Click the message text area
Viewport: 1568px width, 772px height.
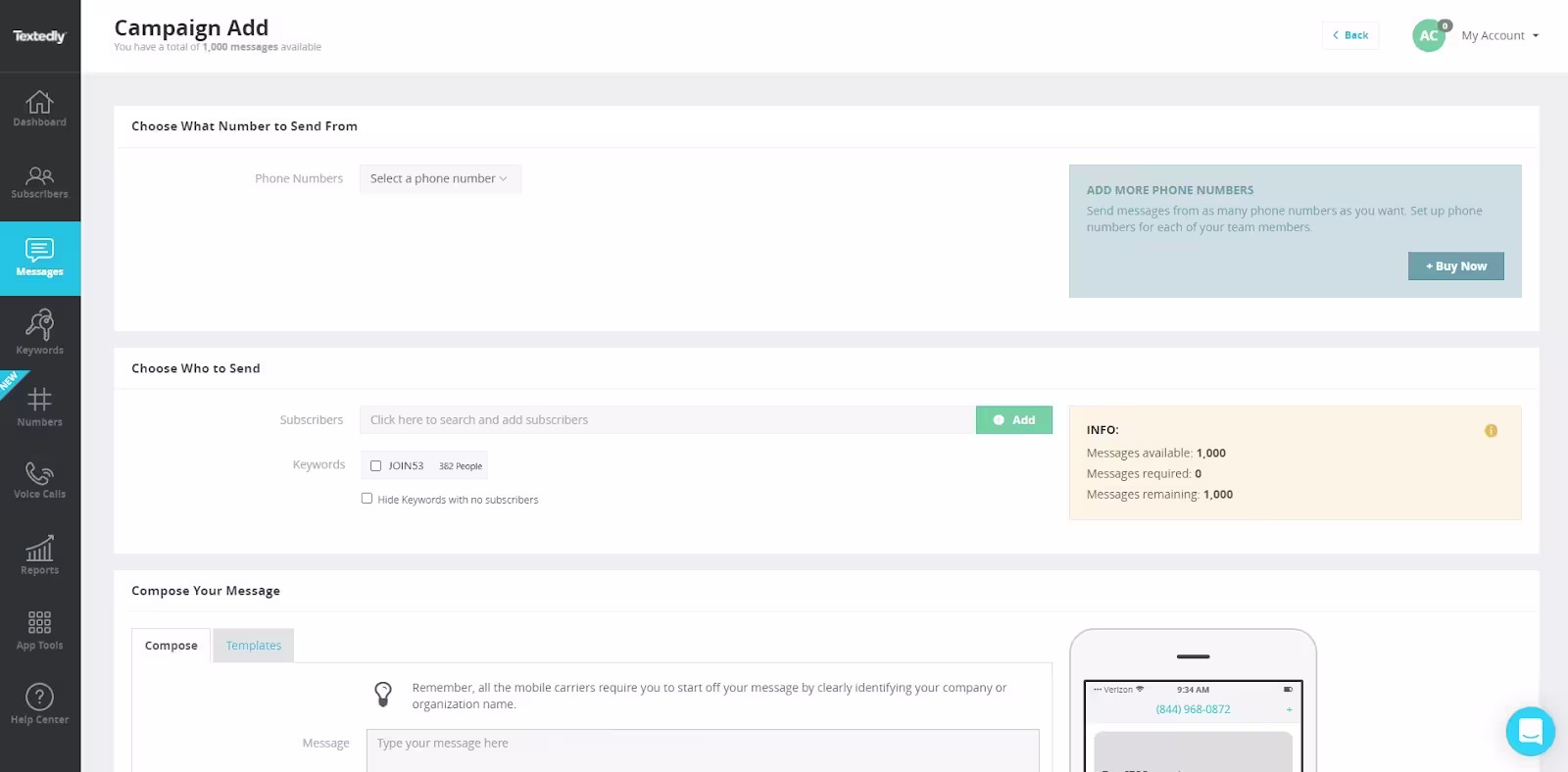point(703,750)
